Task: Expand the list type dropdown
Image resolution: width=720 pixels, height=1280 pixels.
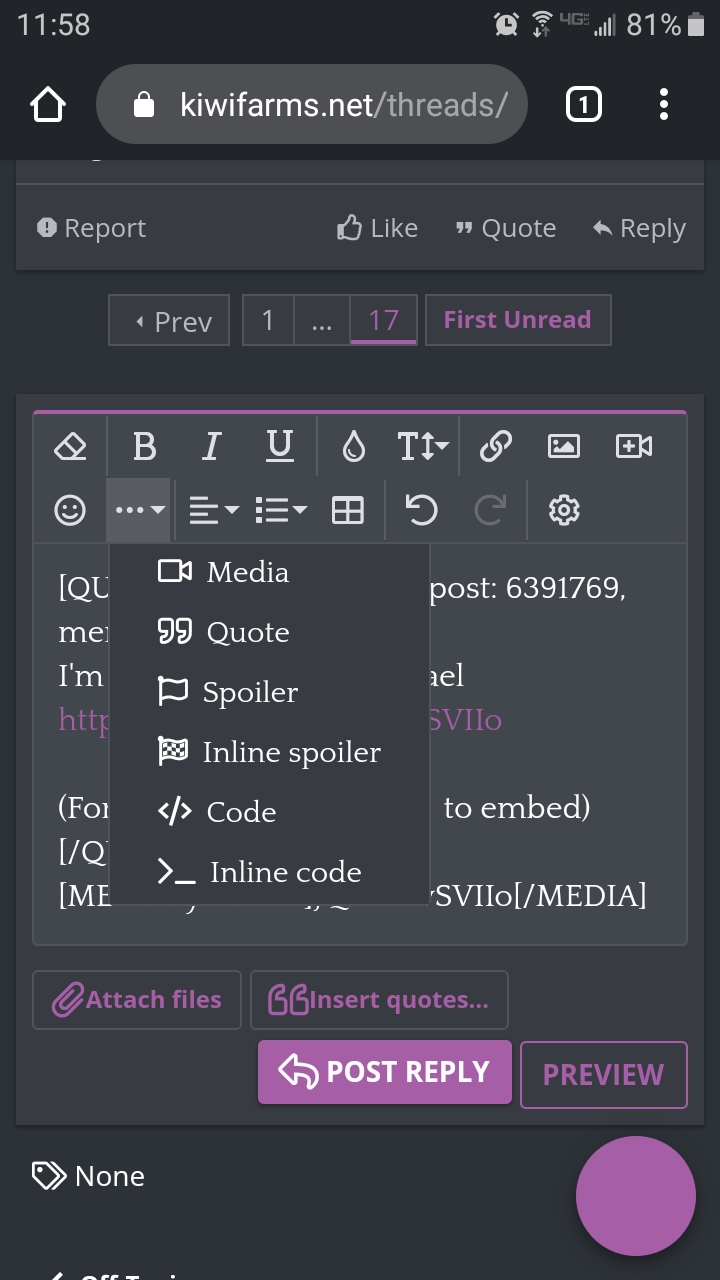Action: pos(281,511)
